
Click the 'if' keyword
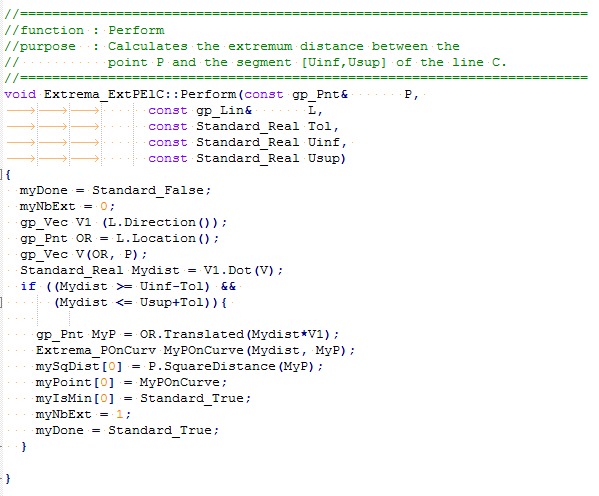pos(28,286)
